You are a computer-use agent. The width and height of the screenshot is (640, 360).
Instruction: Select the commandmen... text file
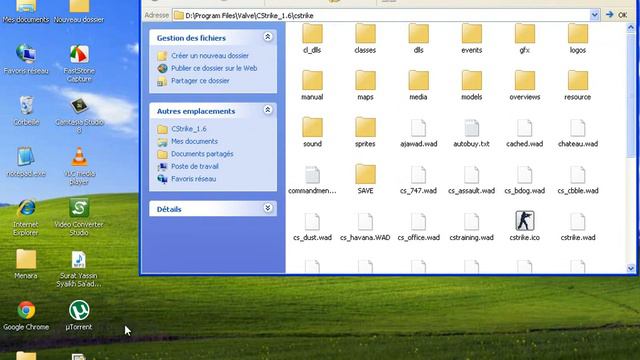pyautogui.click(x=312, y=180)
